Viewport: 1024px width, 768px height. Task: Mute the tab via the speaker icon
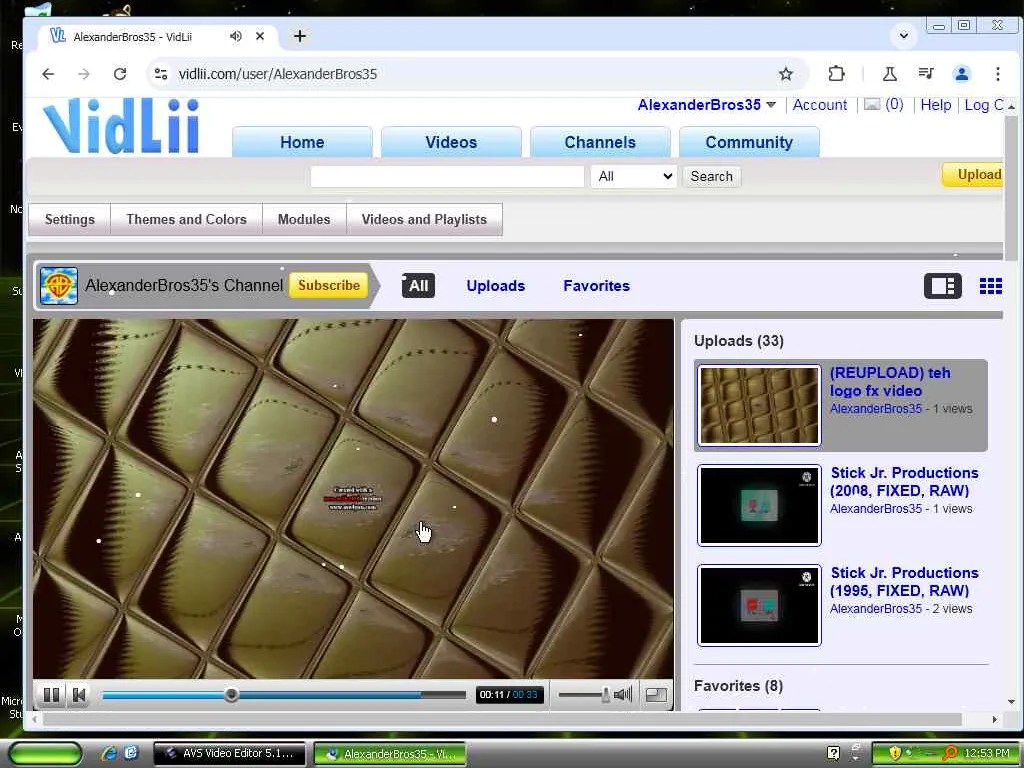pyautogui.click(x=235, y=37)
